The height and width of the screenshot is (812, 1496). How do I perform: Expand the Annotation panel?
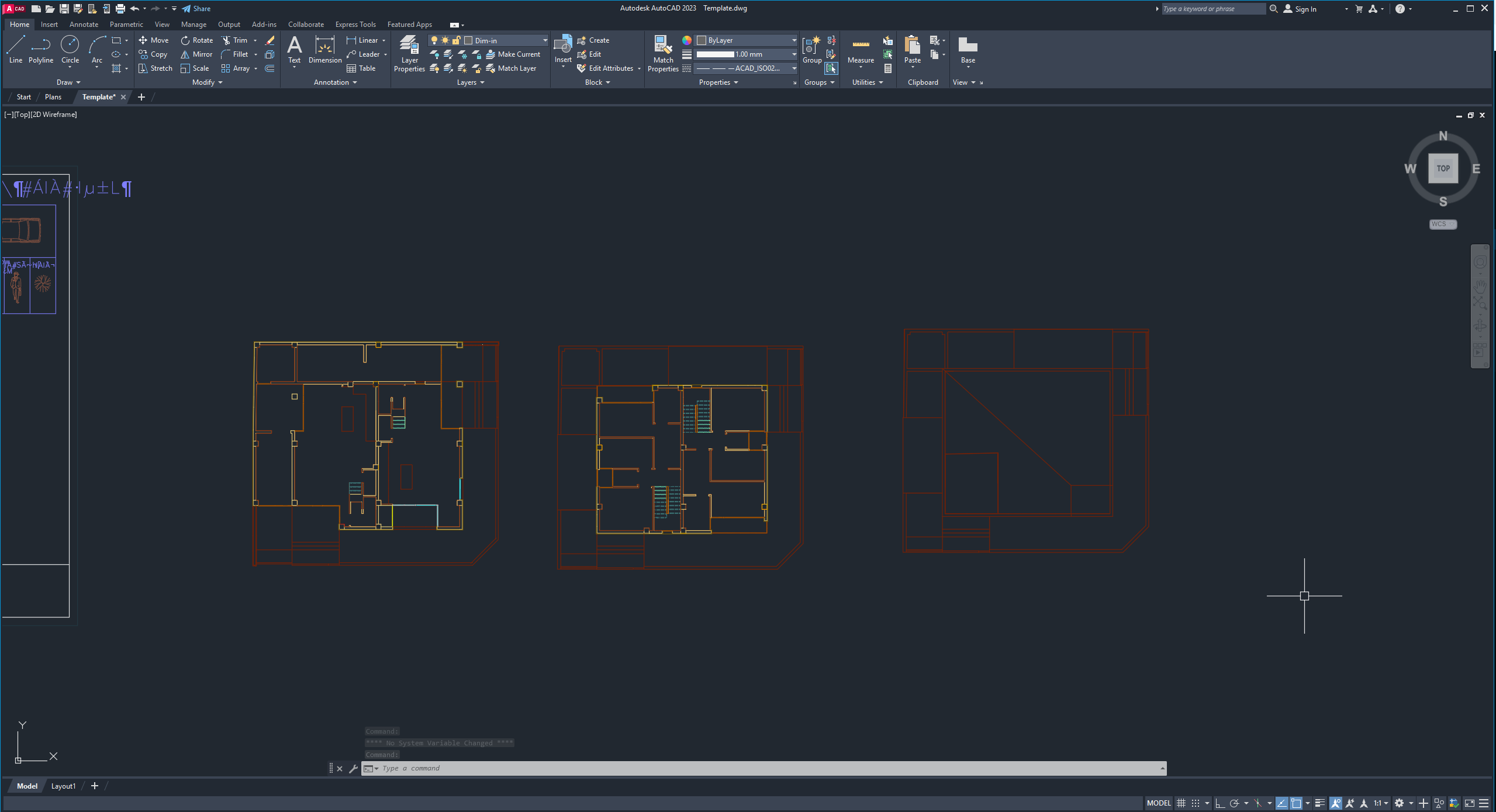(335, 82)
